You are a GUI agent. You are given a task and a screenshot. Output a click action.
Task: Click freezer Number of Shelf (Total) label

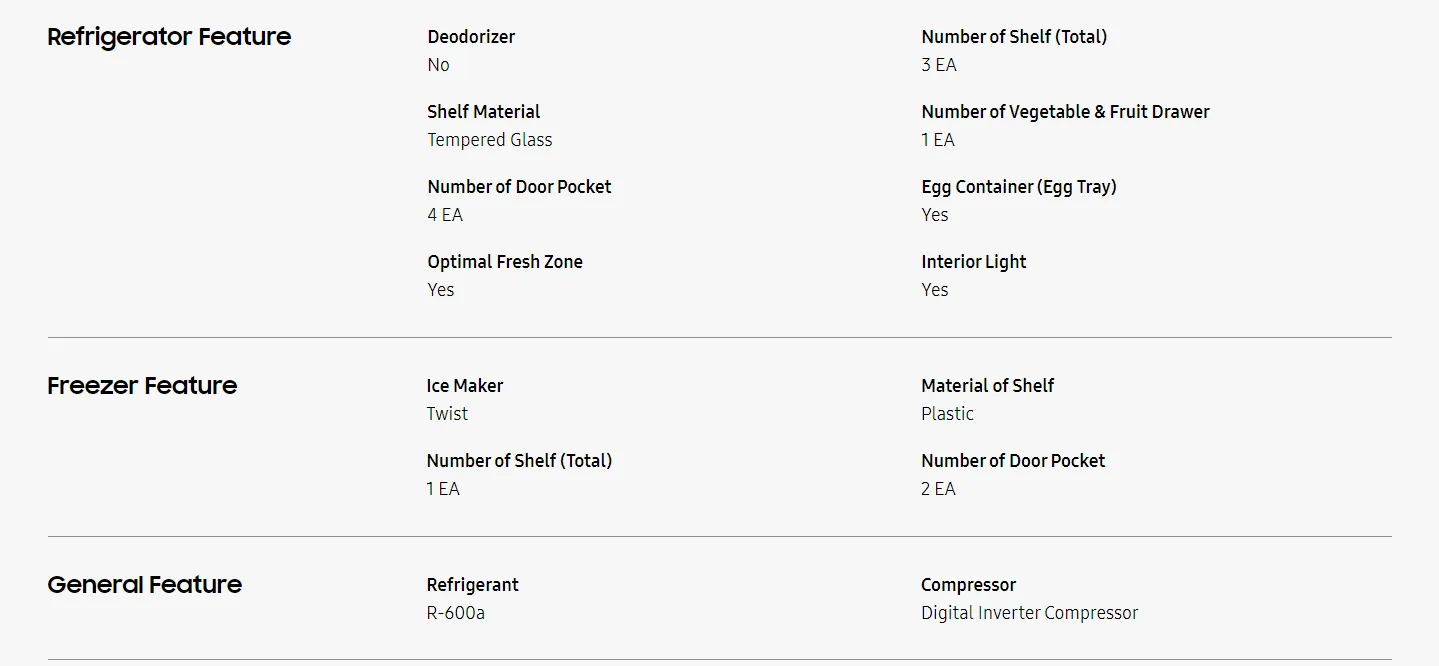point(519,461)
